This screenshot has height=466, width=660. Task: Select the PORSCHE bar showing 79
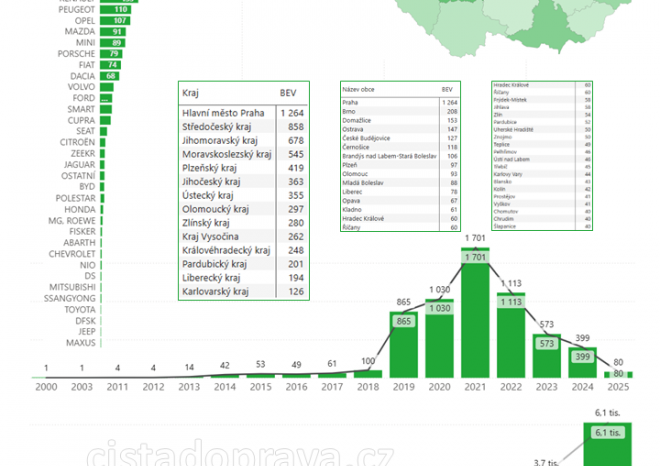pos(111,54)
